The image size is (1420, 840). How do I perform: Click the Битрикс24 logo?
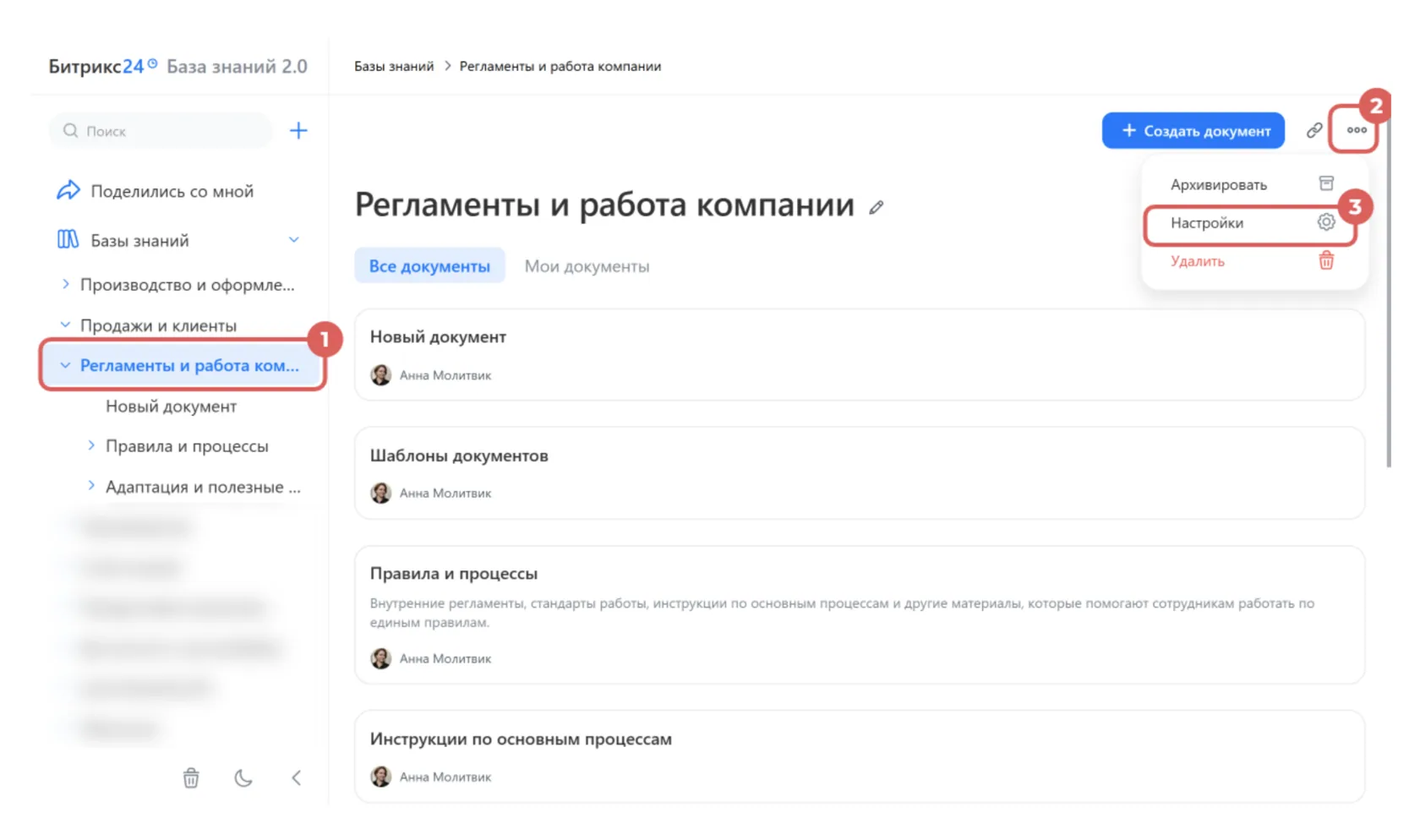tap(103, 66)
